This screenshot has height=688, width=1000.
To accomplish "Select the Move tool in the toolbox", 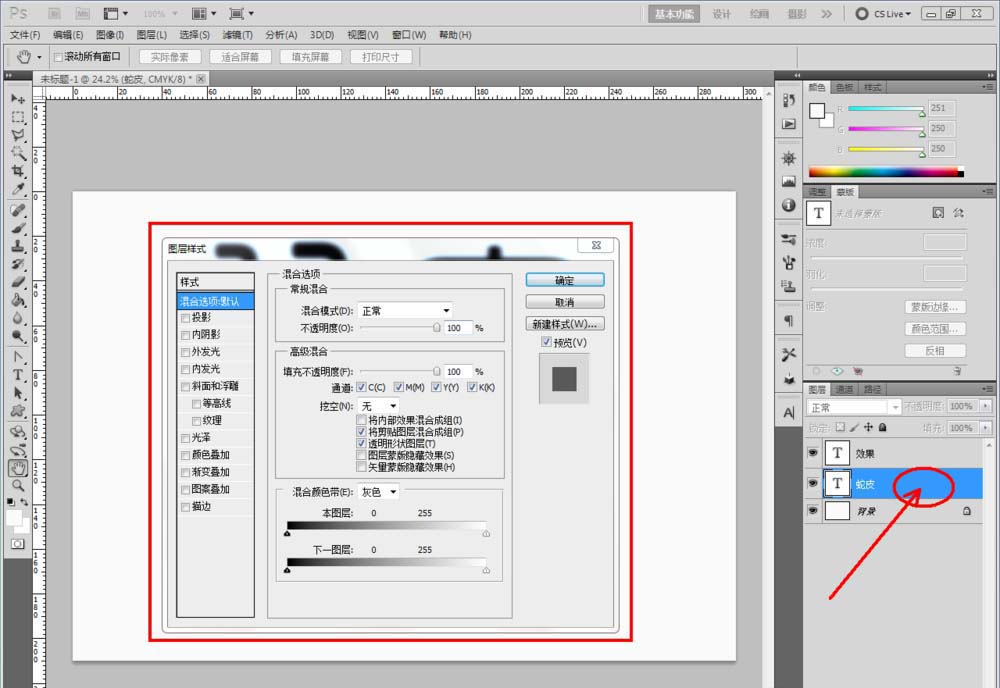I will pos(18,99).
